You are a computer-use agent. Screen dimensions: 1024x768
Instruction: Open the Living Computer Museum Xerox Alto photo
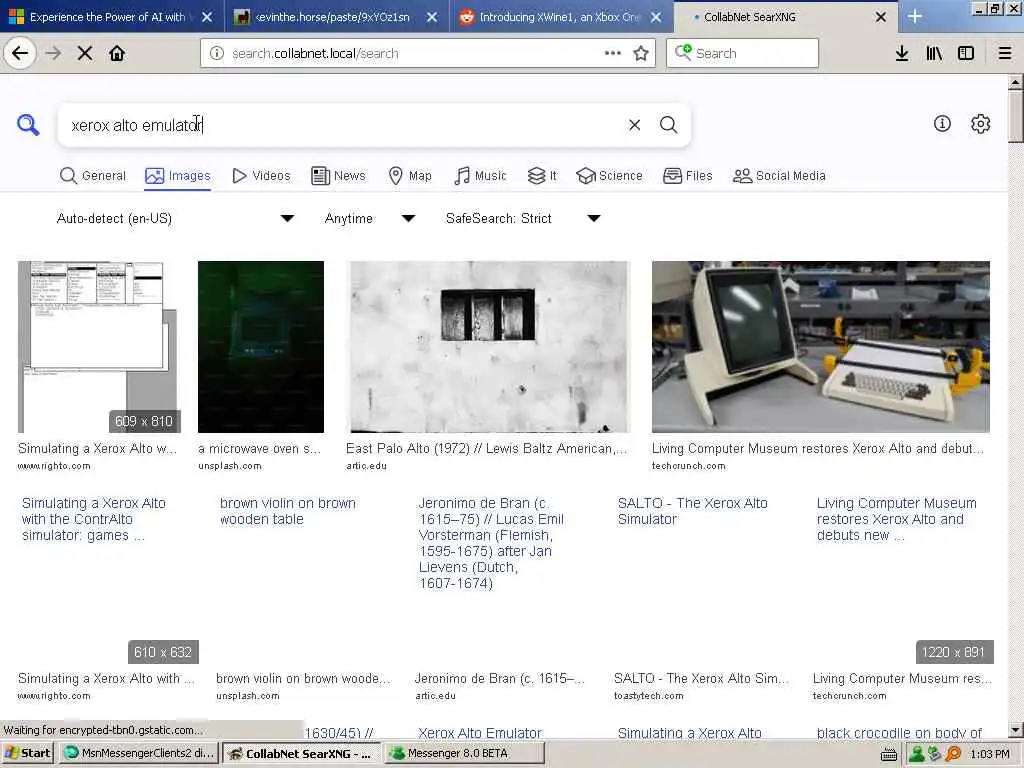click(821, 347)
